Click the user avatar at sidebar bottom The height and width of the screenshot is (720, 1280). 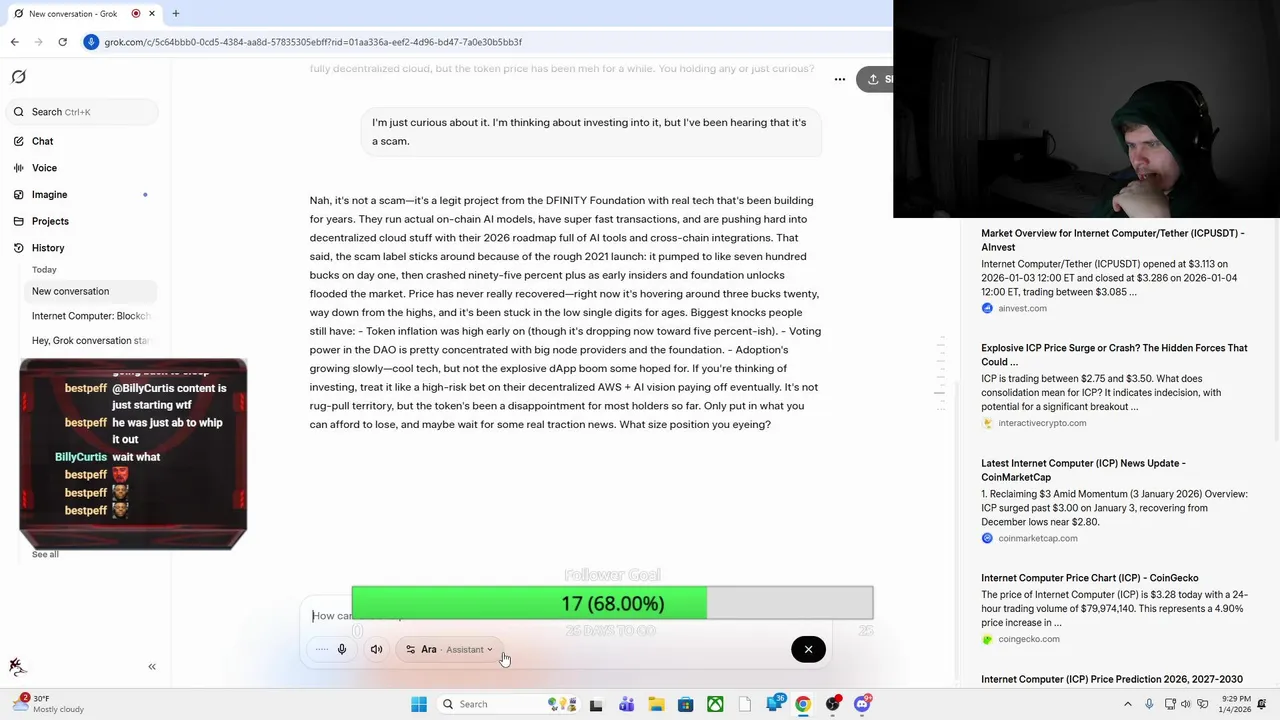tap(17, 667)
